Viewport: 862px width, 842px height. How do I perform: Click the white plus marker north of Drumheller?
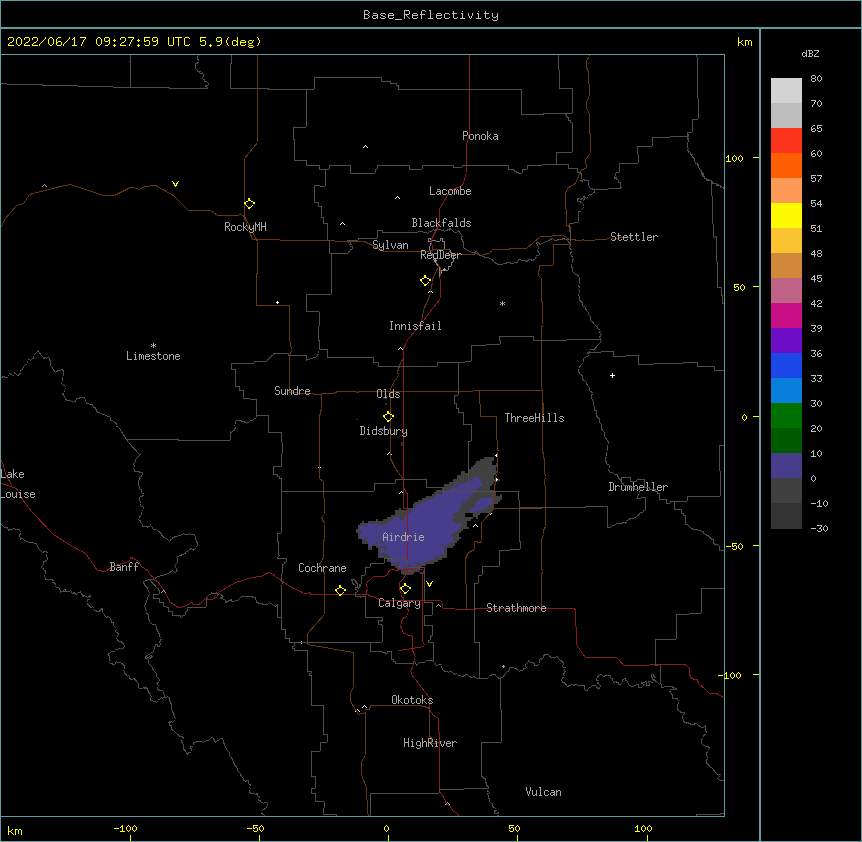612,375
